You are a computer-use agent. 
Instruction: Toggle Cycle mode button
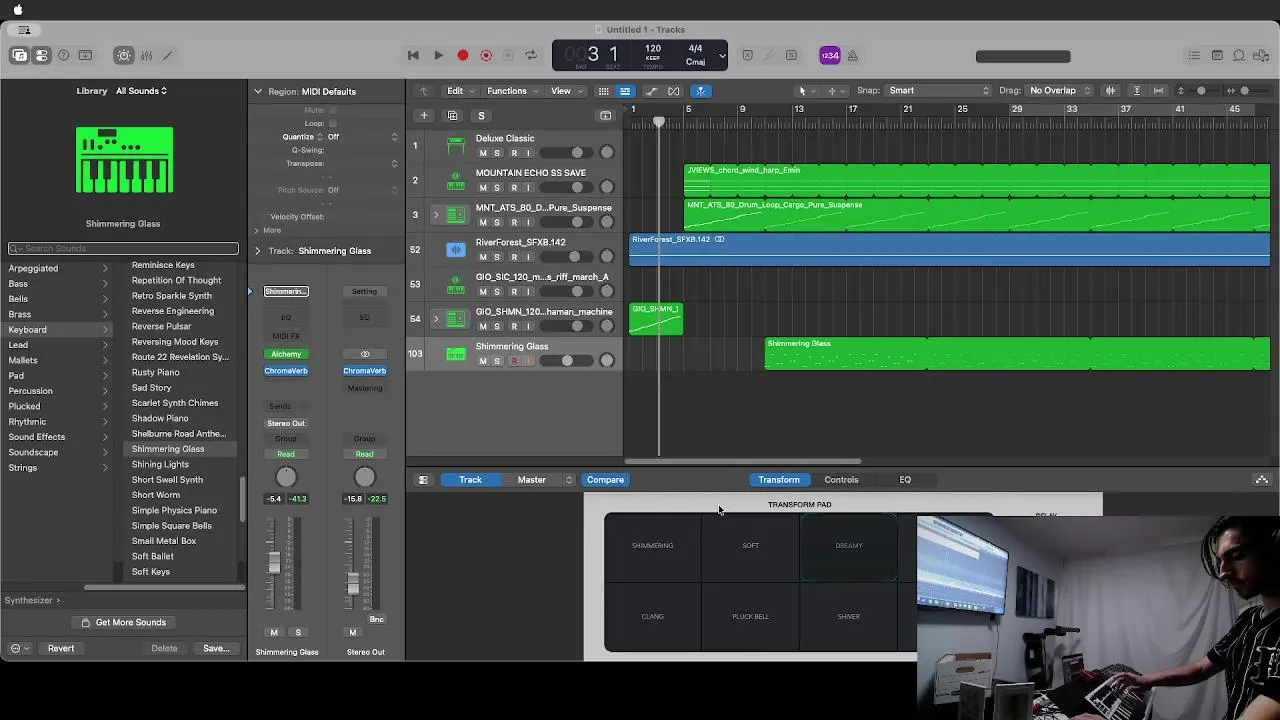coord(531,56)
